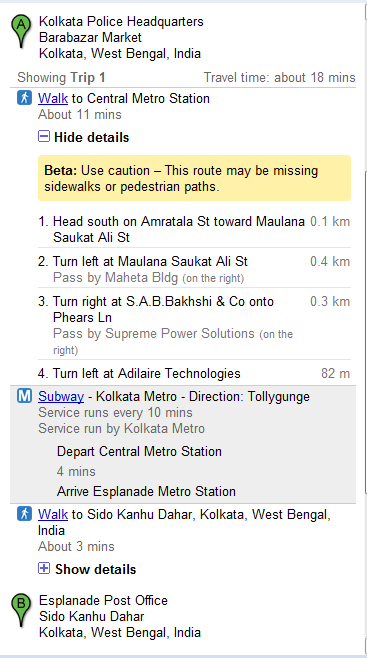The height and width of the screenshot is (658, 367).
Task: Click walking icon beside Sido Kanhu Dahar step
Action: click(x=24, y=514)
